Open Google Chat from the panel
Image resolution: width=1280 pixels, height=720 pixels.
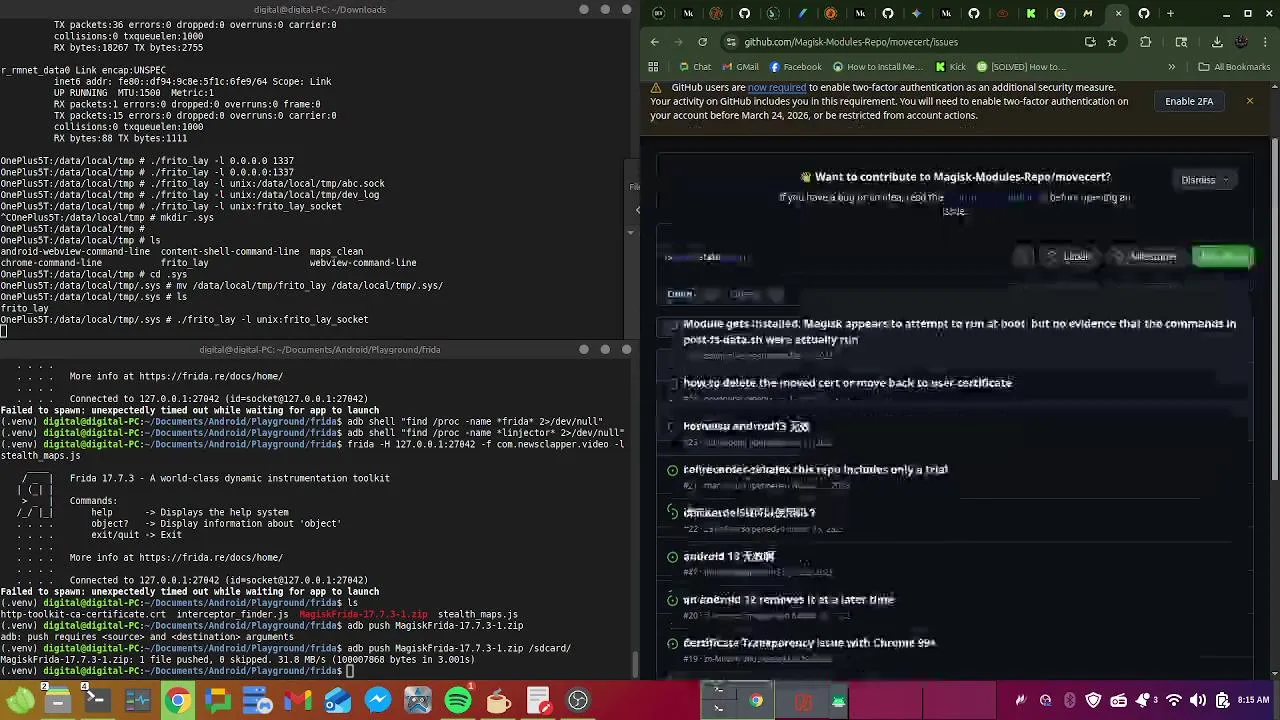pos(218,700)
